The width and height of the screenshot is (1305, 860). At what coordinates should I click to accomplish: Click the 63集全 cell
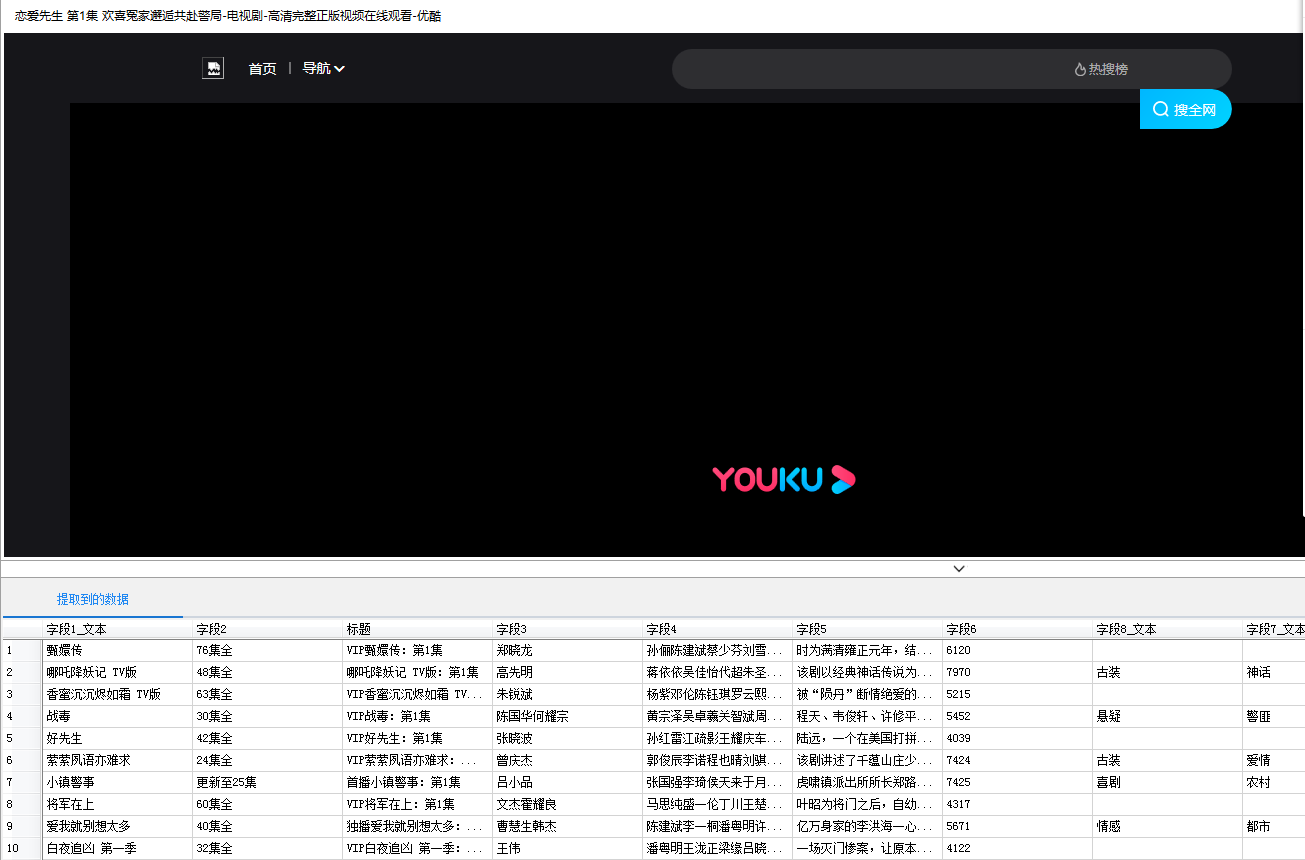point(268,694)
